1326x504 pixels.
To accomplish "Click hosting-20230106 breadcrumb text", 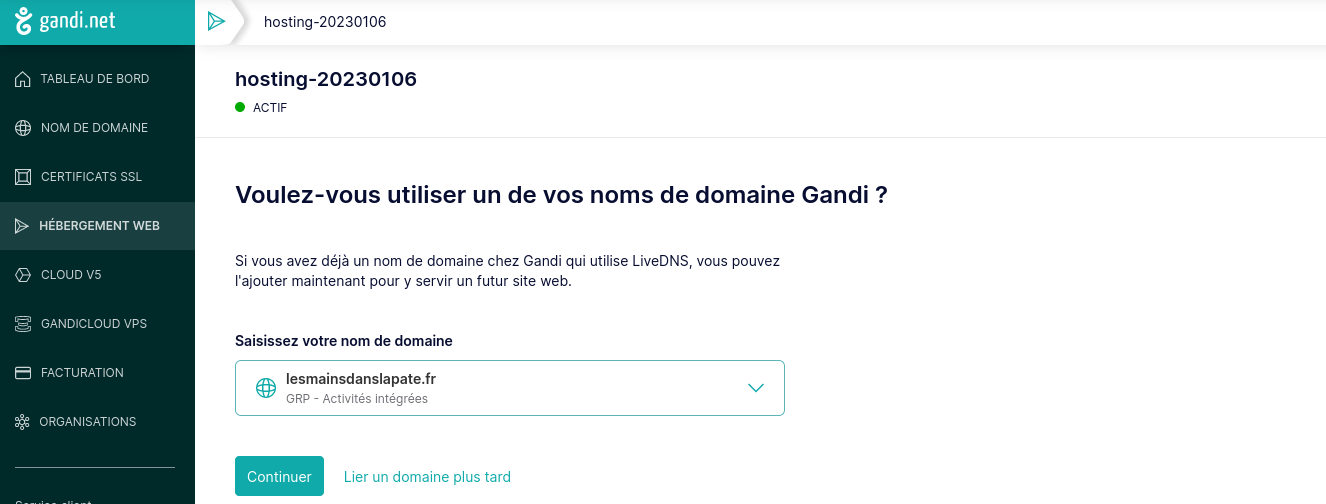I will (x=325, y=22).
